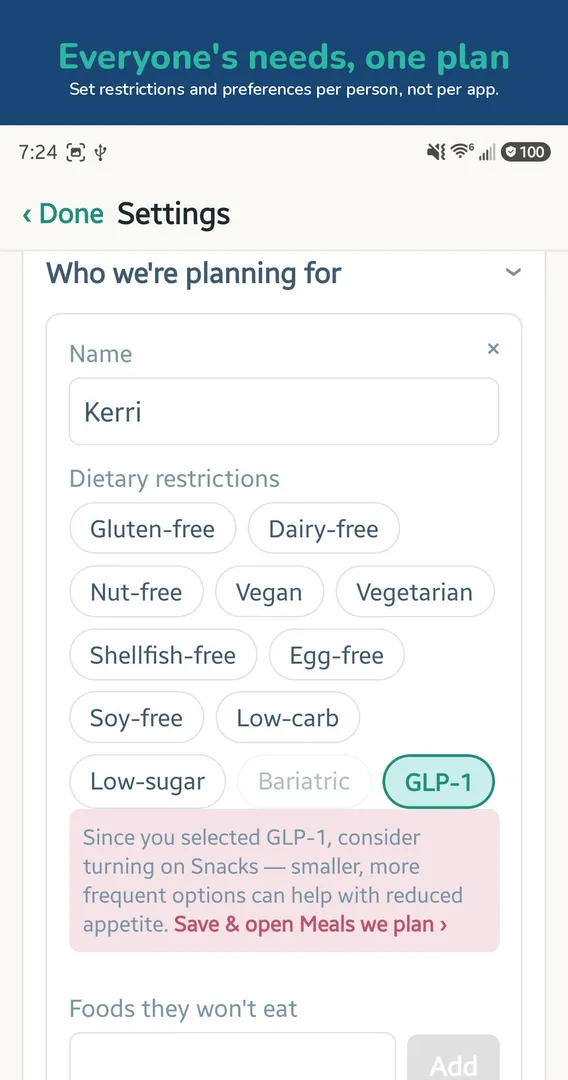Select the Vegan dietary chip
Viewport: 568px width, 1080px height.
click(x=269, y=592)
